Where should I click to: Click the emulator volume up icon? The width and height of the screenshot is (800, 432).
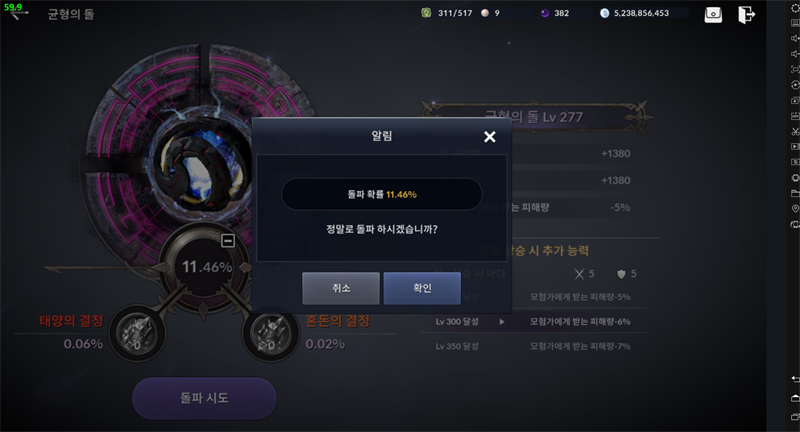(795, 38)
